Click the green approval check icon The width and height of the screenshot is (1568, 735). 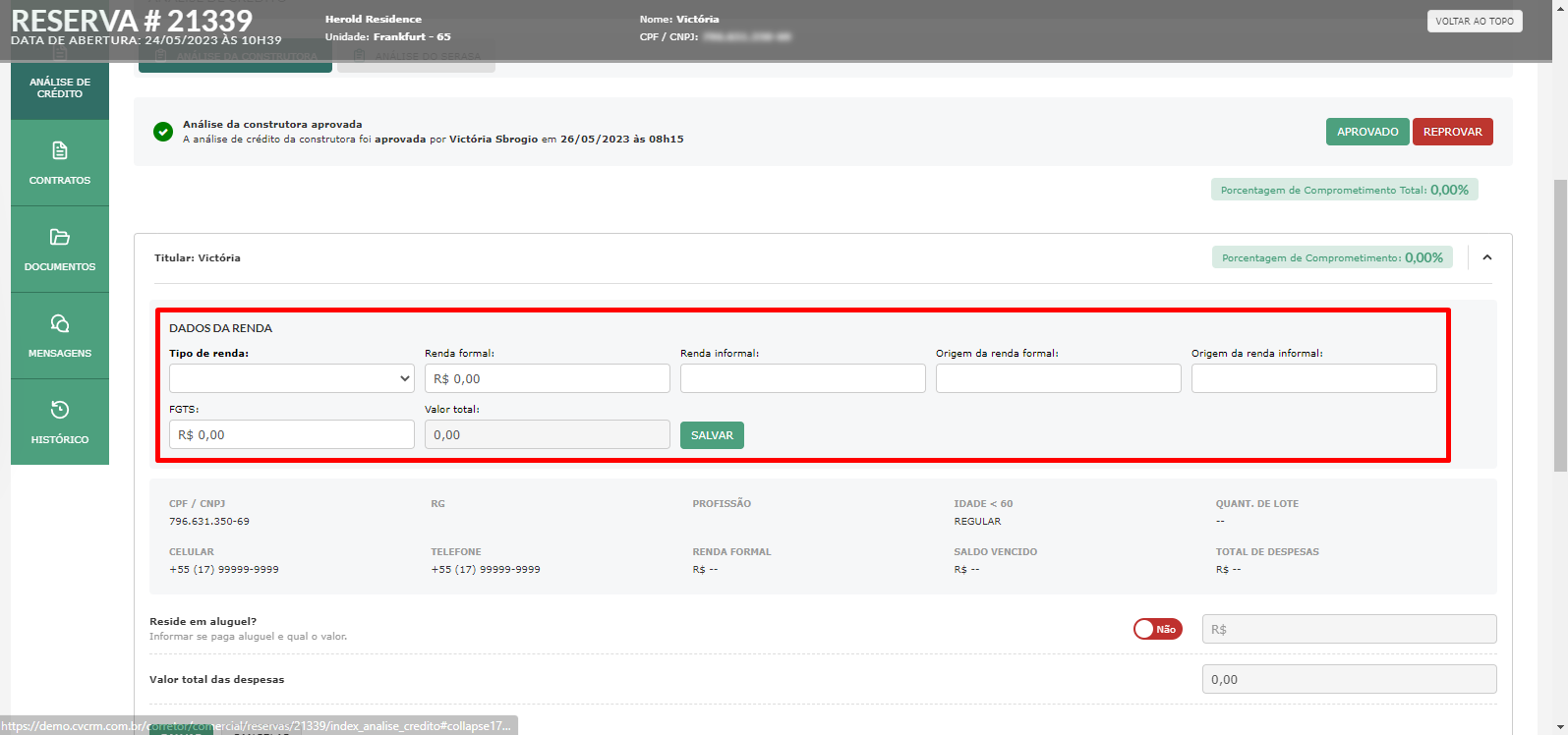(163, 132)
